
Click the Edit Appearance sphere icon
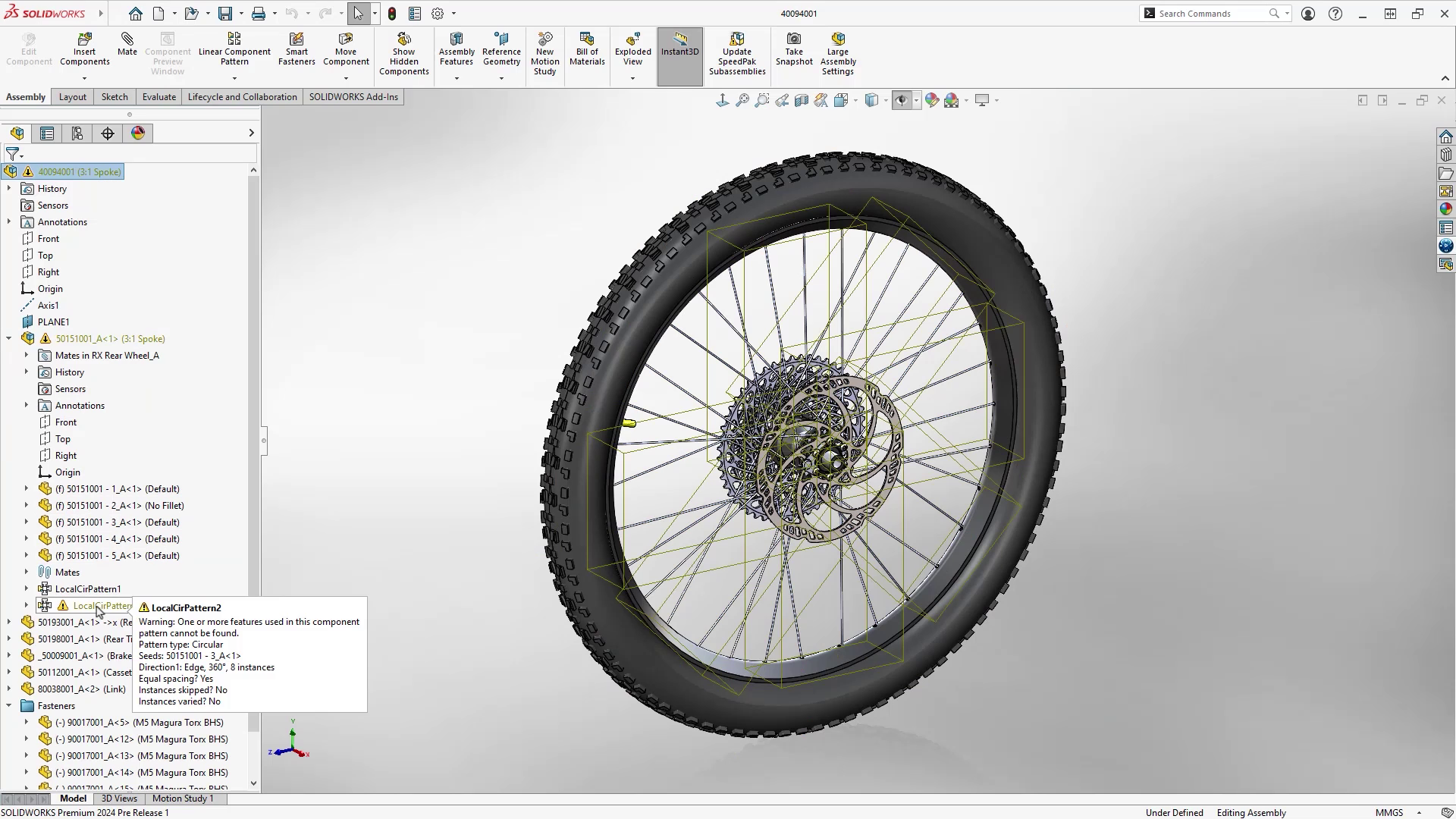tap(933, 100)
